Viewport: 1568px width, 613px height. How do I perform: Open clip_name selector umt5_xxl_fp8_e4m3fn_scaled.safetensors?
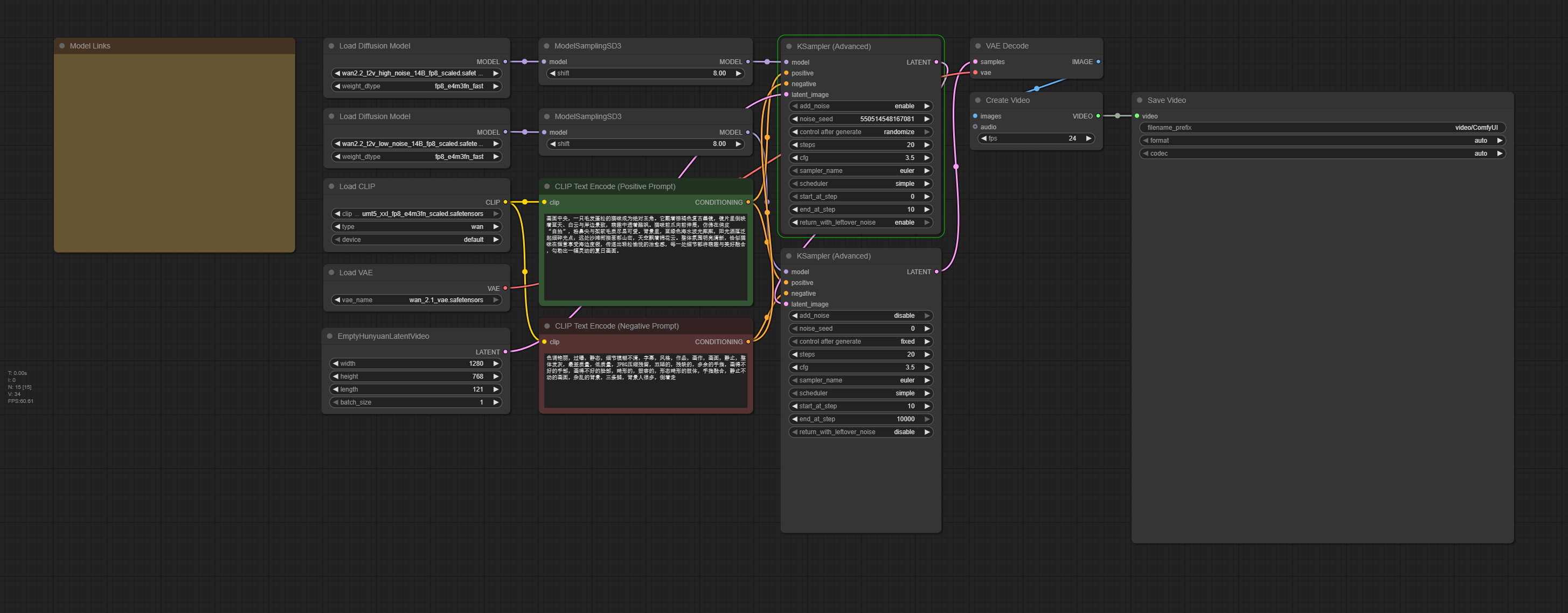coord(417,214)
